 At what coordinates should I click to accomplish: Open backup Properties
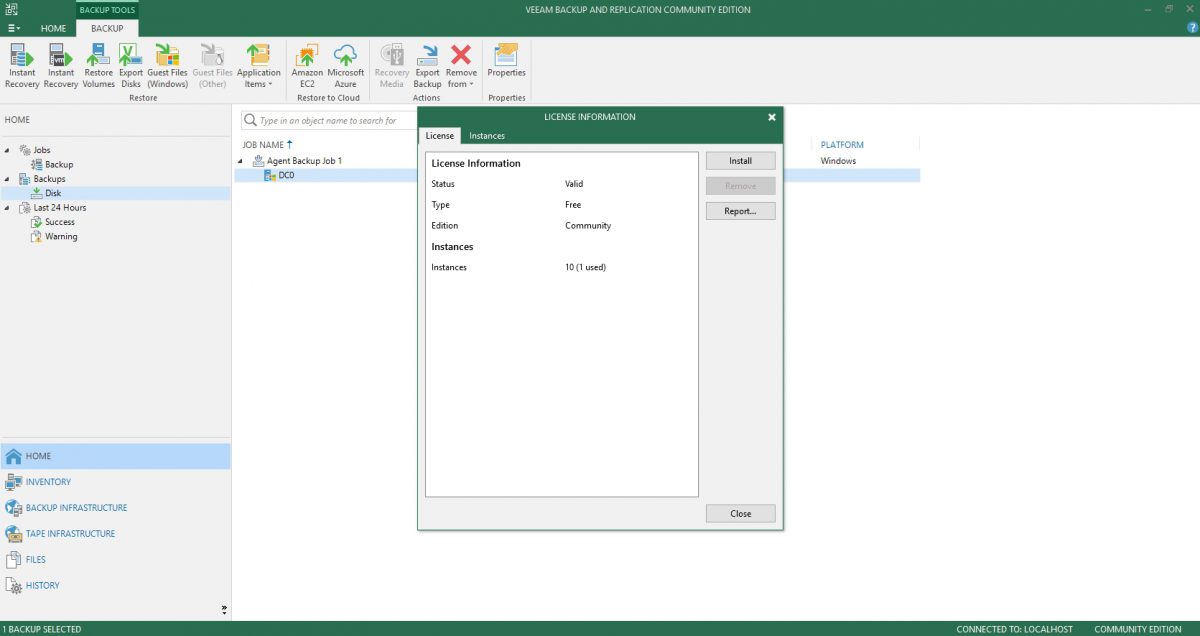click(x=506, y=65)
